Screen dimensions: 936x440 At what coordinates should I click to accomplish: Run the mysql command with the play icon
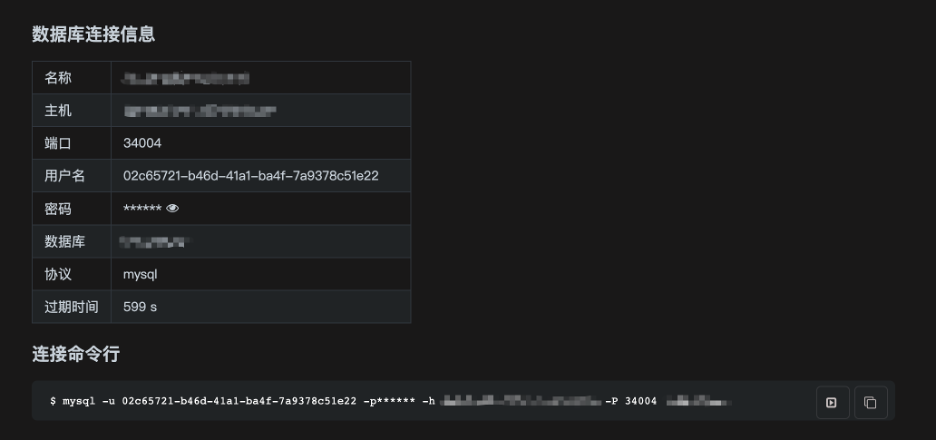[x=832, y=402]
